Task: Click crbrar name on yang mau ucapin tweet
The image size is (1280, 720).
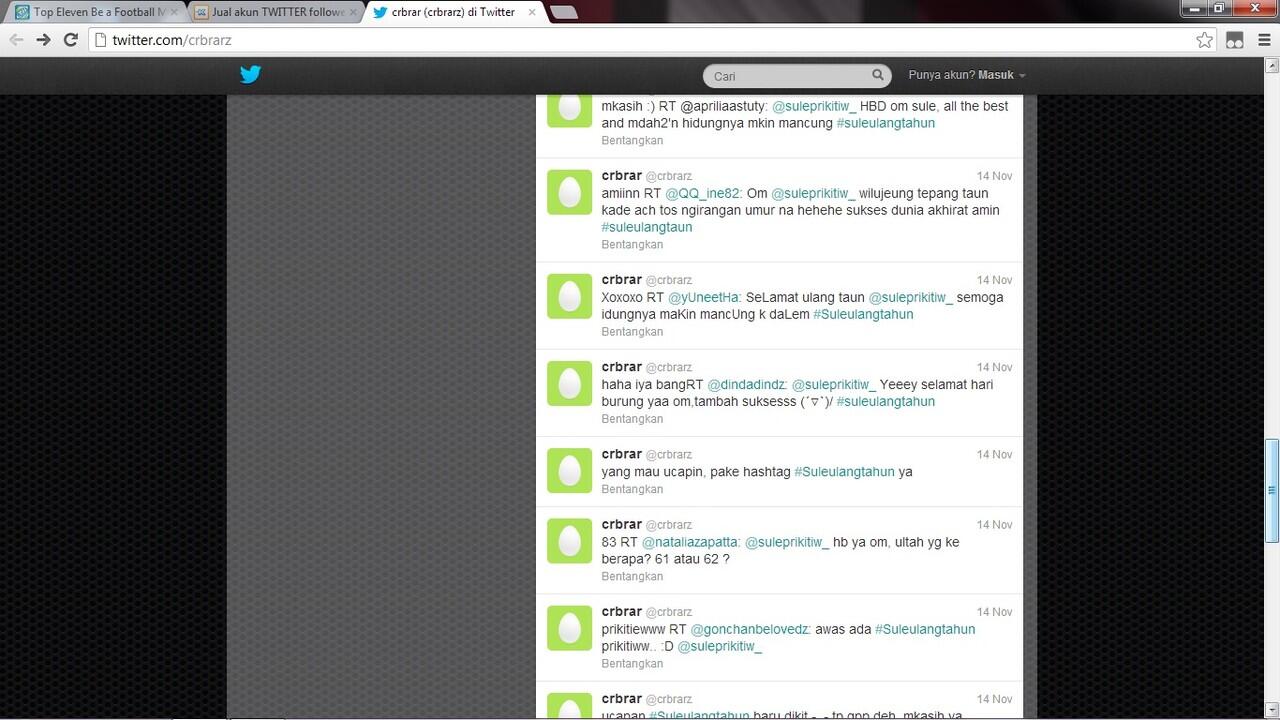Action: pyautogui.click(x=621, y=454)
